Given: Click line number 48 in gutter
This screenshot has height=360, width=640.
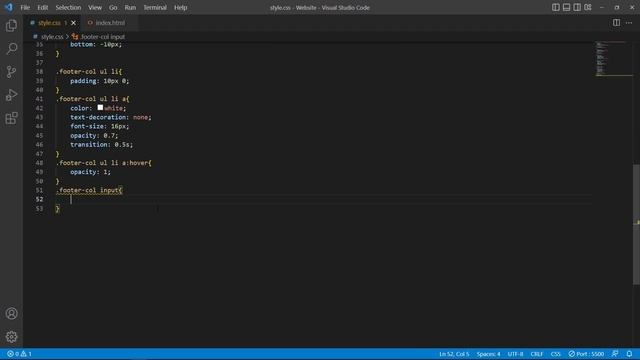Looking at the screenshot, I should coord(39,163).
